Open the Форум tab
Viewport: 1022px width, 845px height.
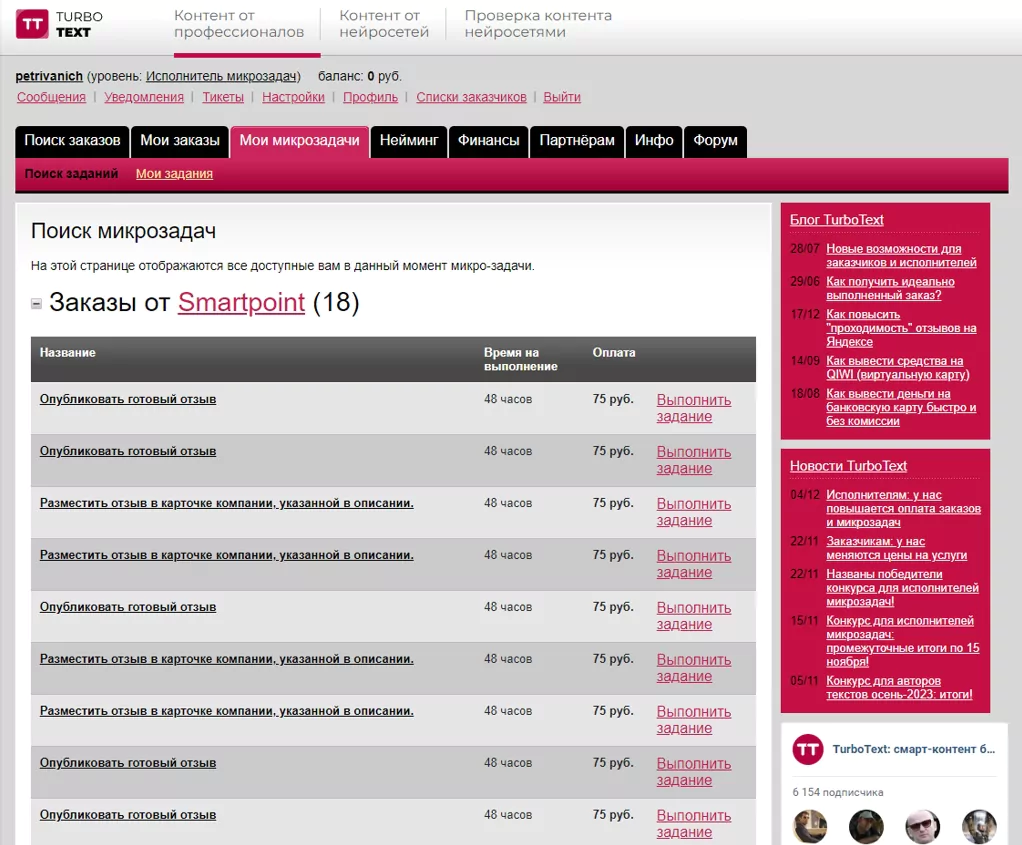(715, 141)
